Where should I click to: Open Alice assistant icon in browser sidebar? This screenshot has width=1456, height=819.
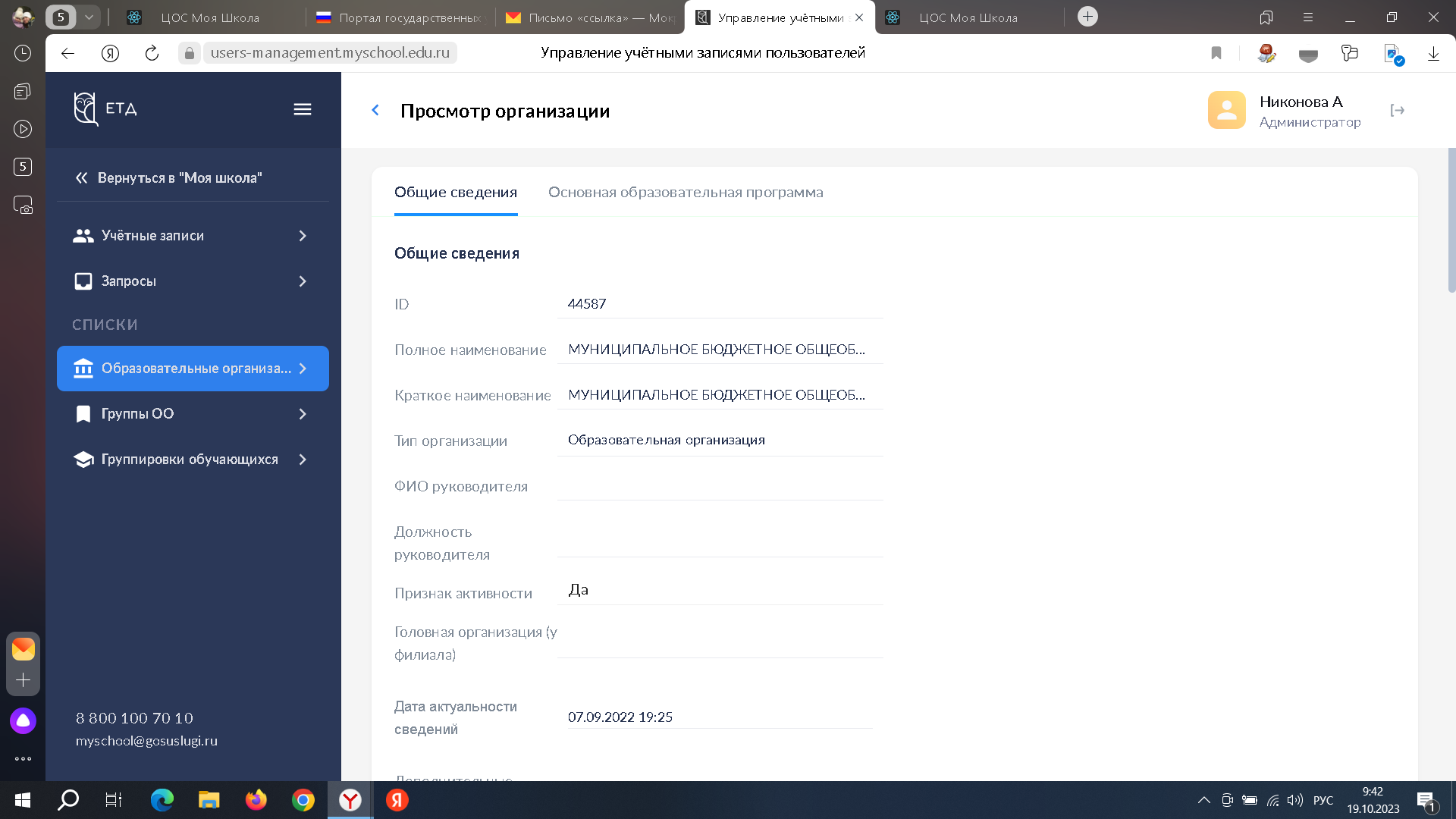coord(23,720)
